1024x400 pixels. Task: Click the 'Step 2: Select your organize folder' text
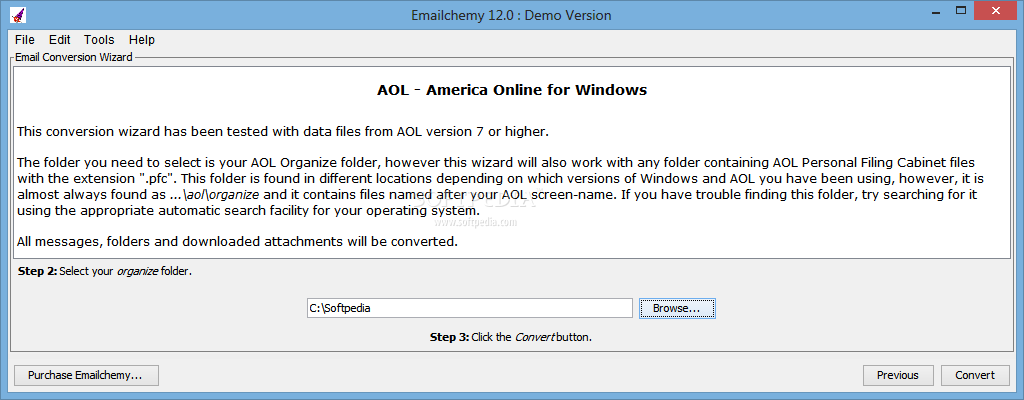pyautogui.click(x=105, y=271)
